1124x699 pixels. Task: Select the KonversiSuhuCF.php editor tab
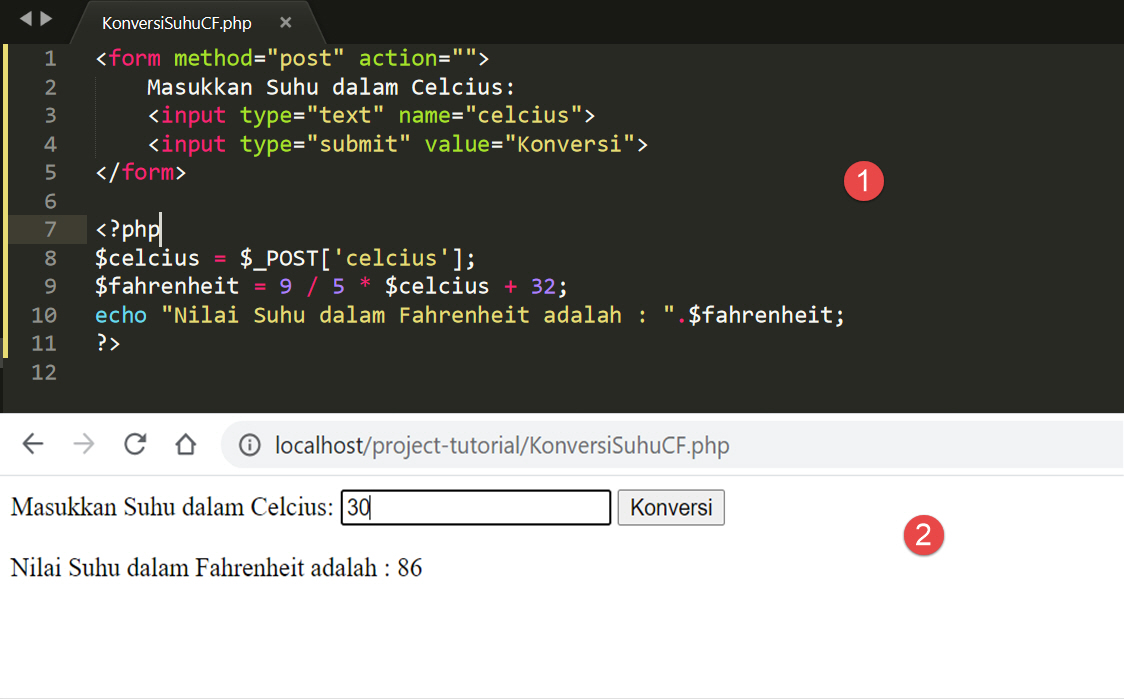pos(176,23)
